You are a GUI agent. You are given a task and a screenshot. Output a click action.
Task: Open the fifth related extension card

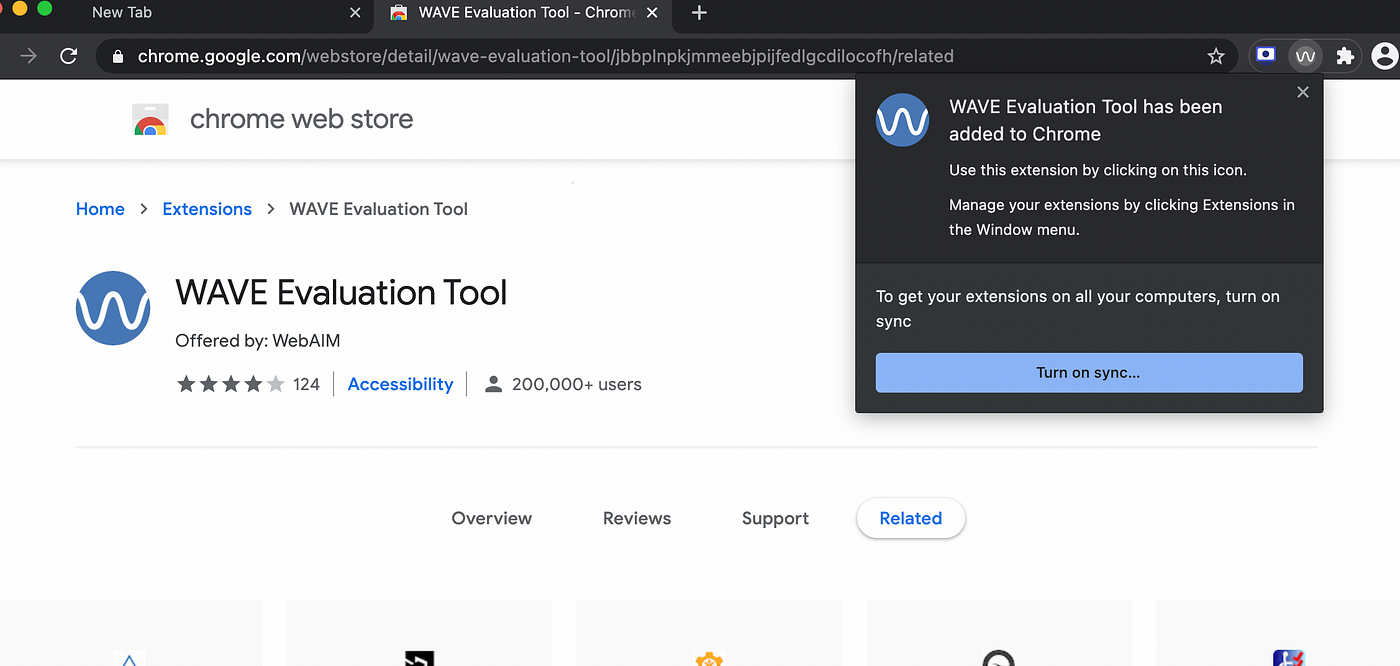click(x=1278, y=633)
